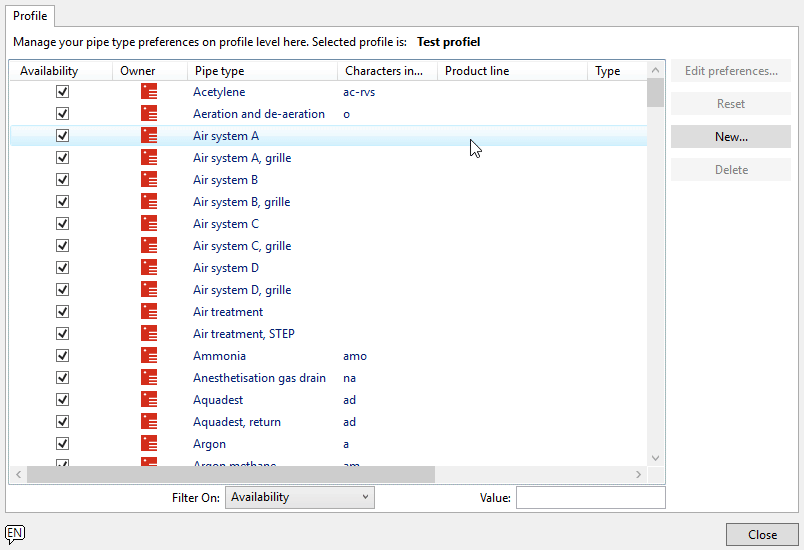Select the Profile tab
This screenshot has height=550, width=804.
30,16
